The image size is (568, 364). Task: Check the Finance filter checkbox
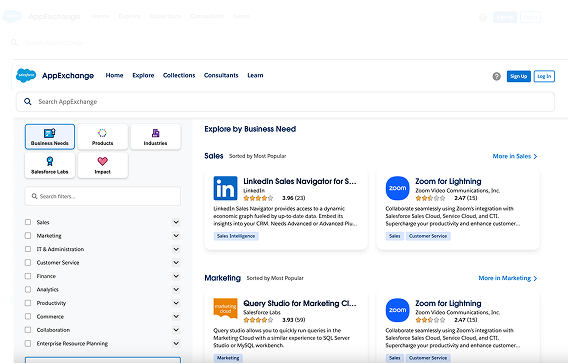(x=28, y=276)
